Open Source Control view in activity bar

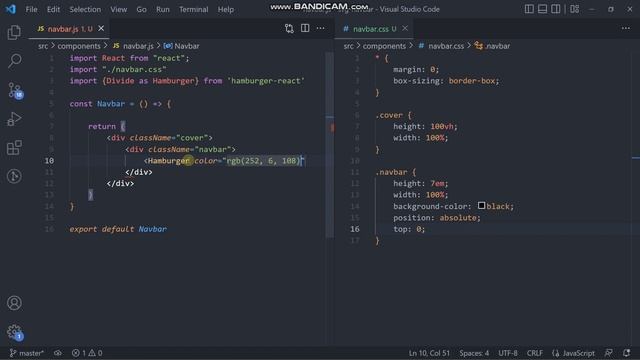(15, 90)
